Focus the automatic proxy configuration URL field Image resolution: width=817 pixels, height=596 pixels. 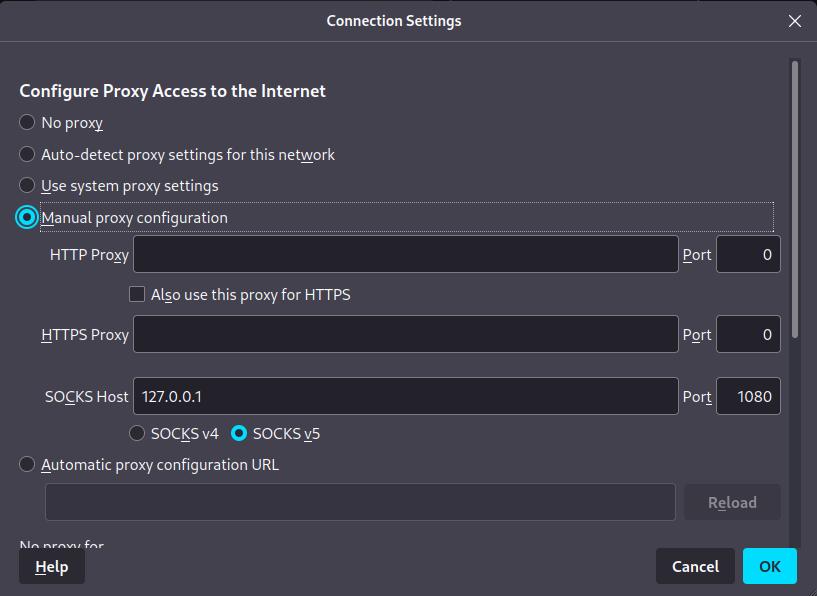coord(360,502)
